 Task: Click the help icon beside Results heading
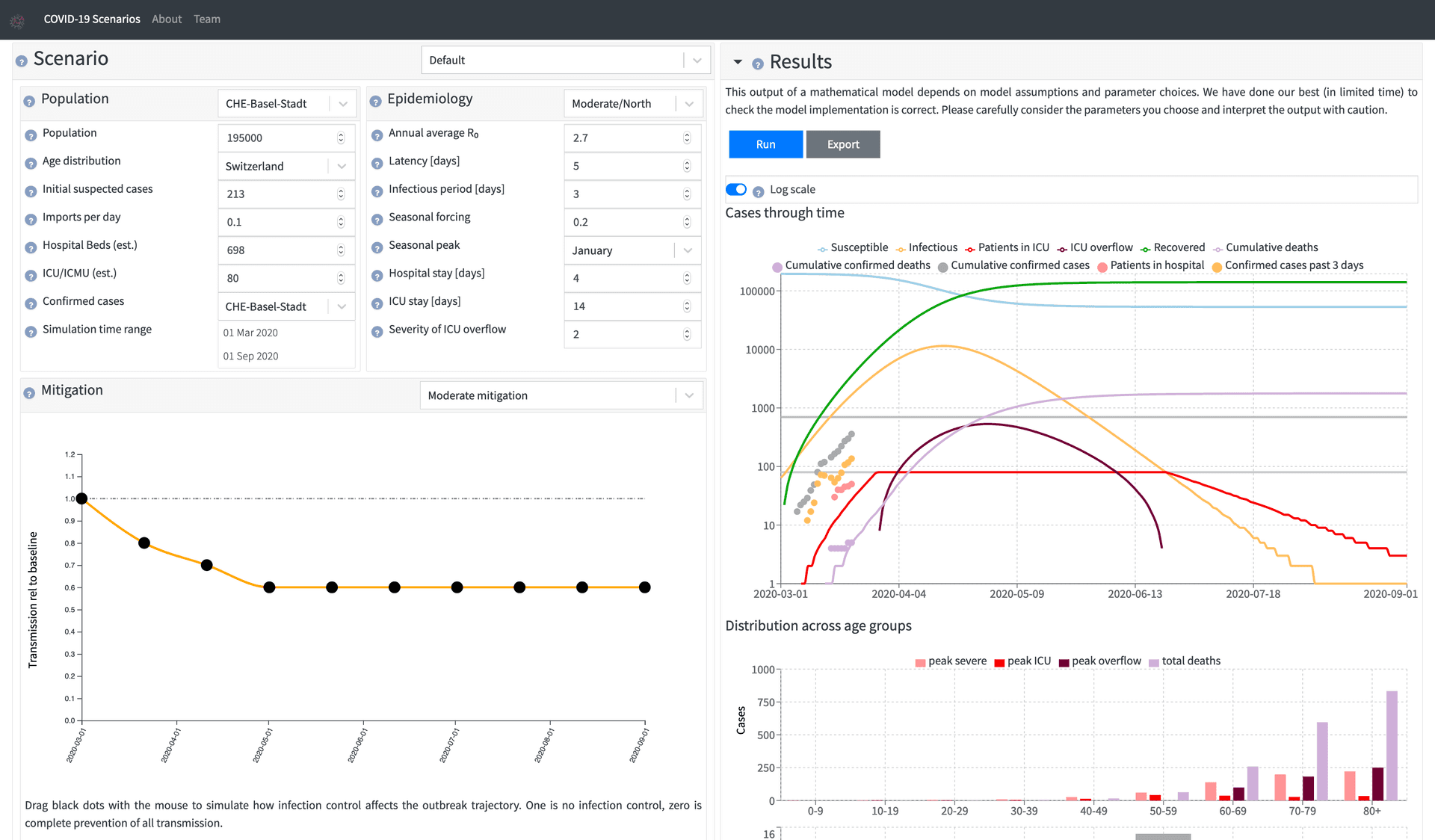click(x=757, y=64)
